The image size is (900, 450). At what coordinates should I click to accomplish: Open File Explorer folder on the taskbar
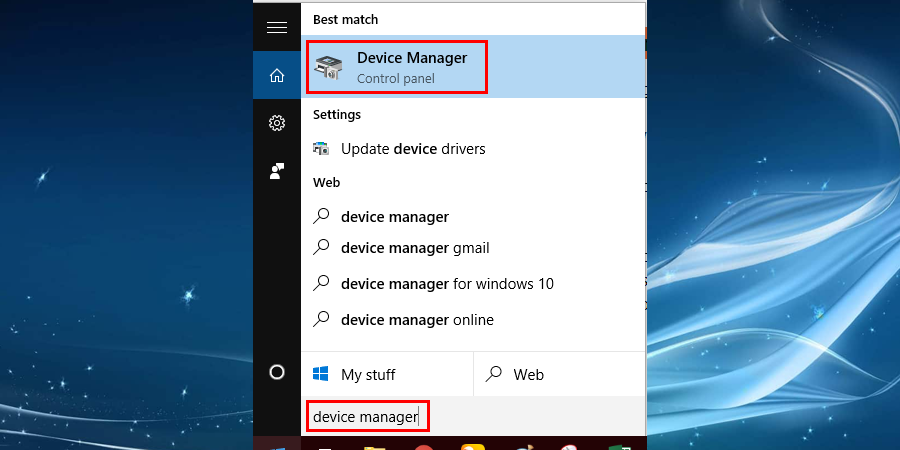click(x=374, y=447)
